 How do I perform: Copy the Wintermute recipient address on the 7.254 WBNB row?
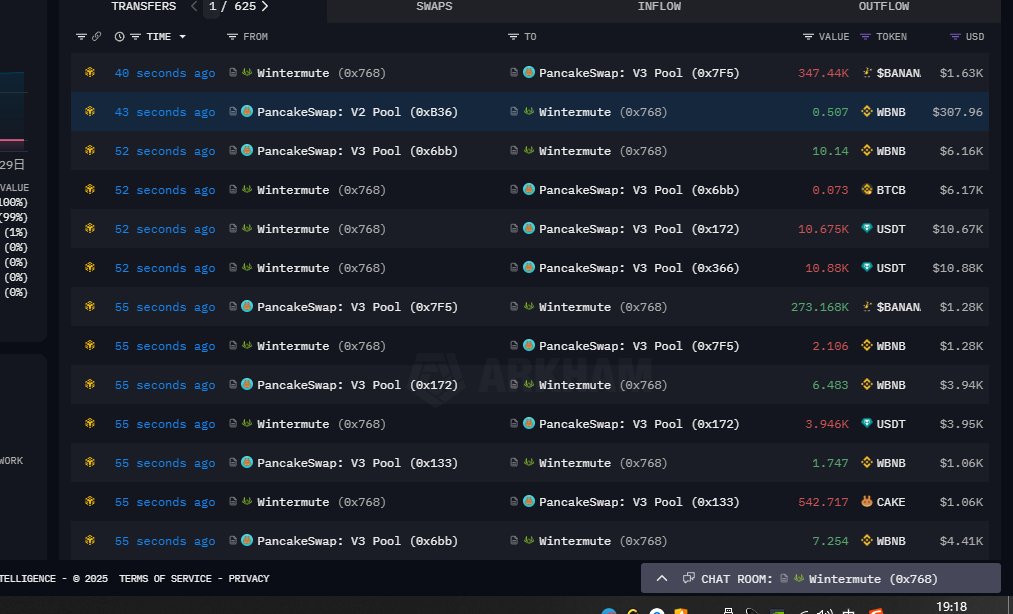(514, 540)
